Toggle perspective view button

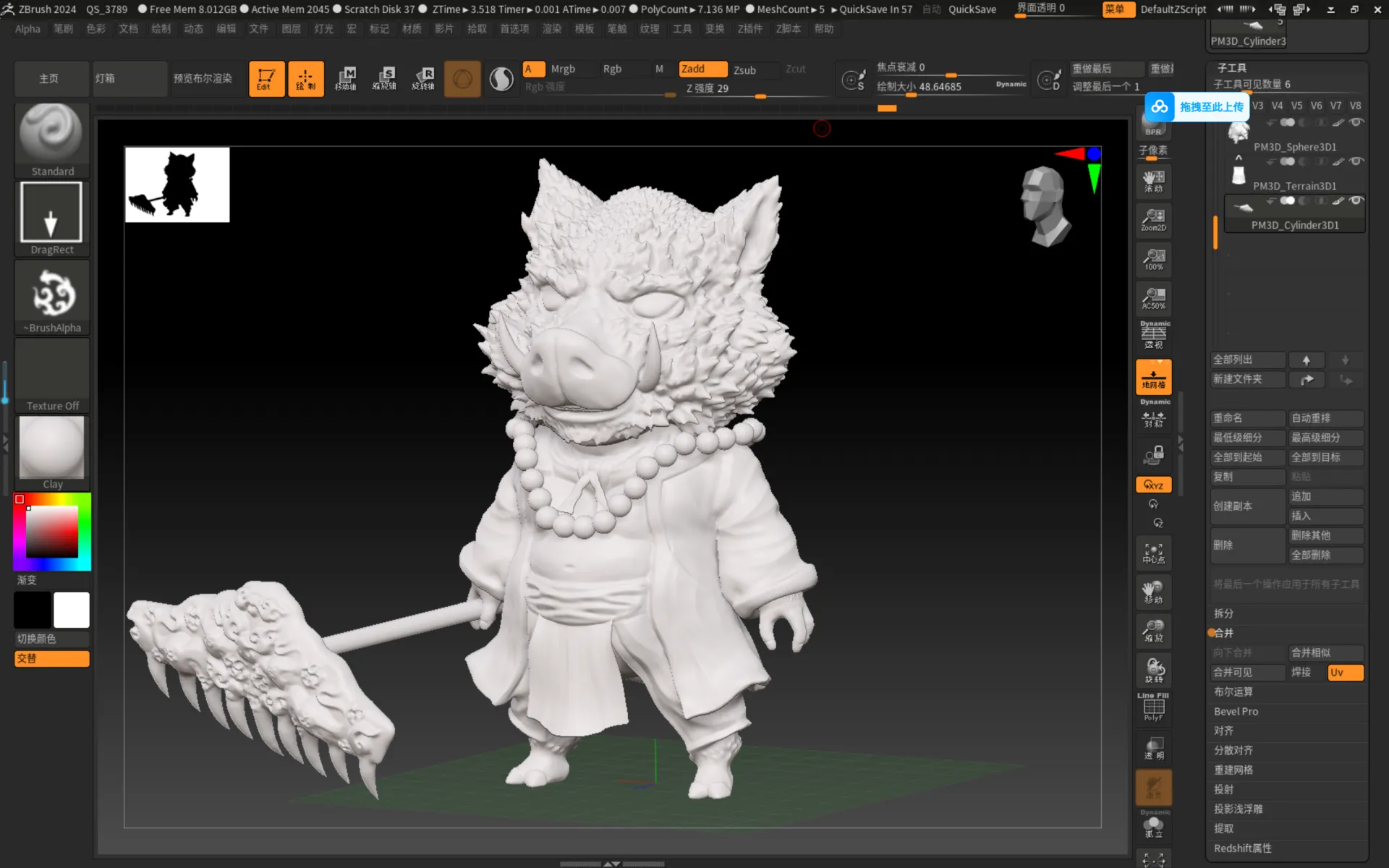point(1153,336)
